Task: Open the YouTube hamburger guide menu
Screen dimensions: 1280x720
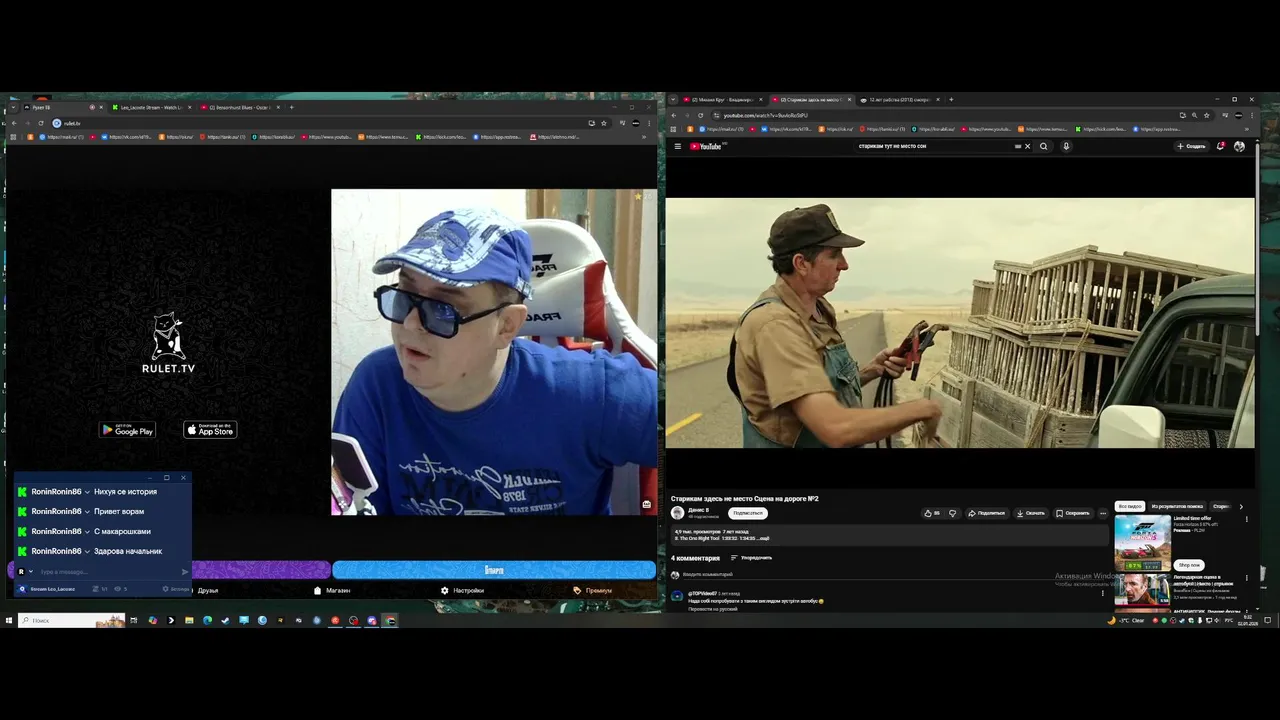Action: coord(677,146)
